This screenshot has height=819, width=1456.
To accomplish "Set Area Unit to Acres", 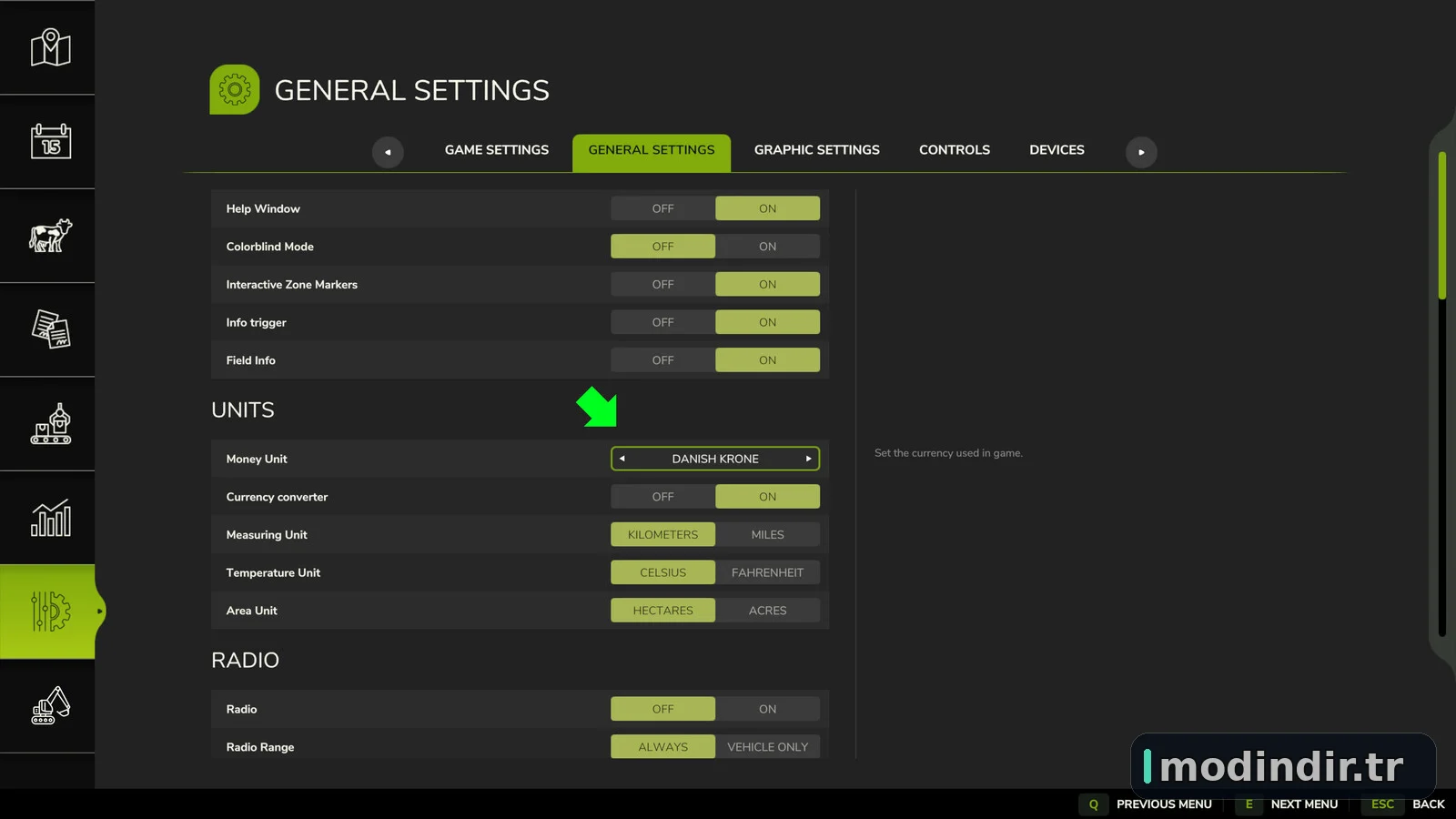I will coord(767,611).
